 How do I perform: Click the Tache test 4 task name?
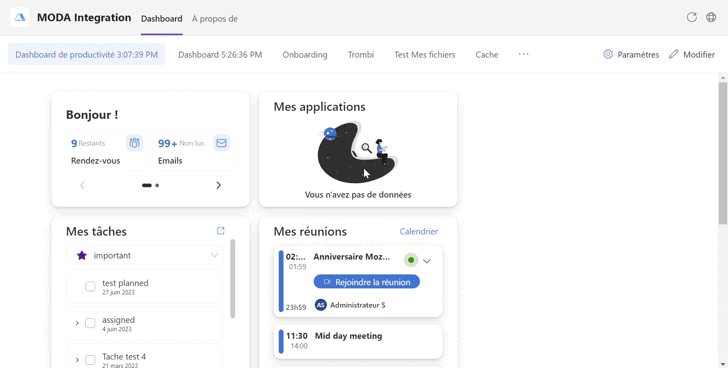(124, 356)
